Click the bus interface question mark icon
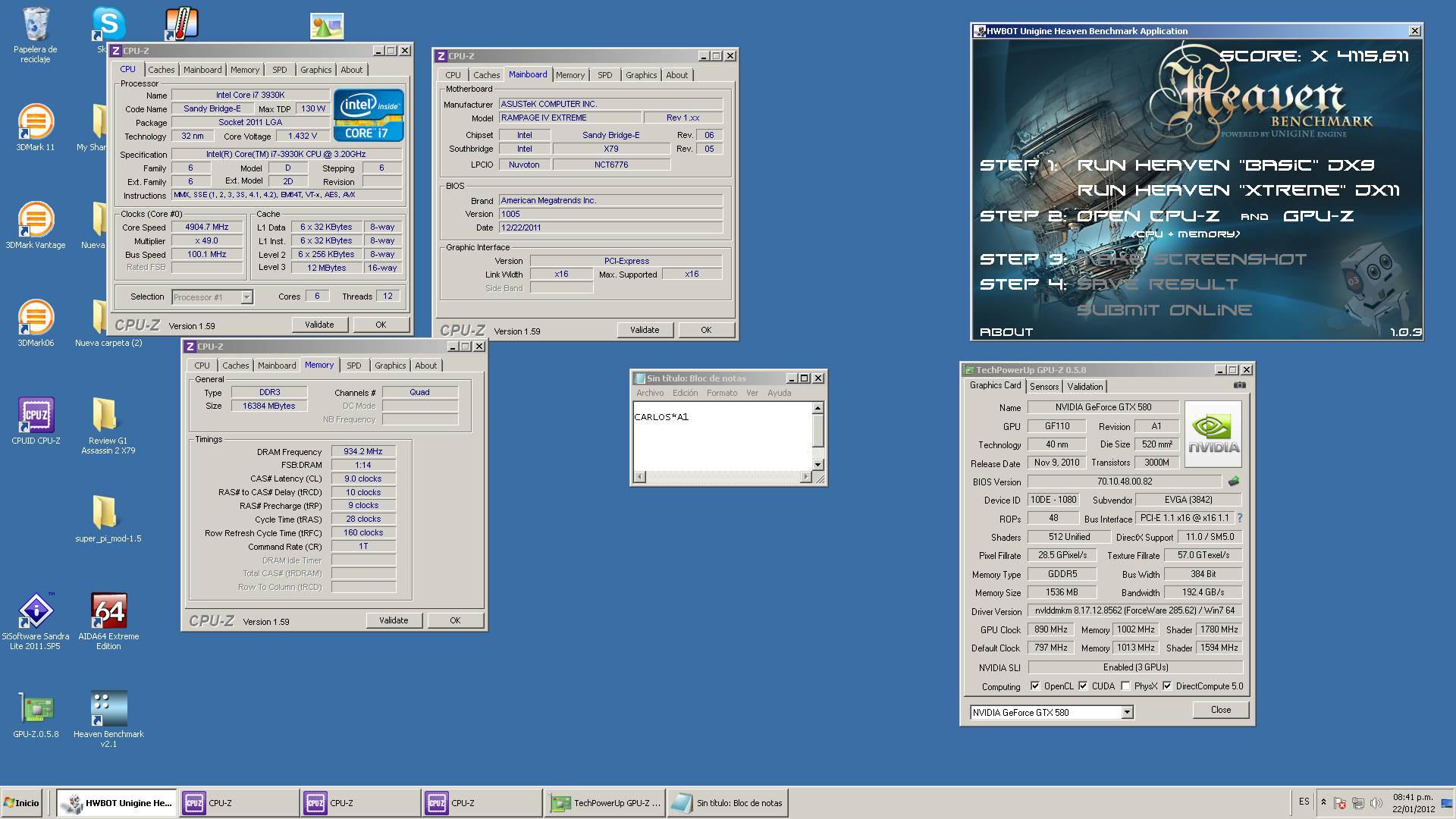 [1240, 518]
